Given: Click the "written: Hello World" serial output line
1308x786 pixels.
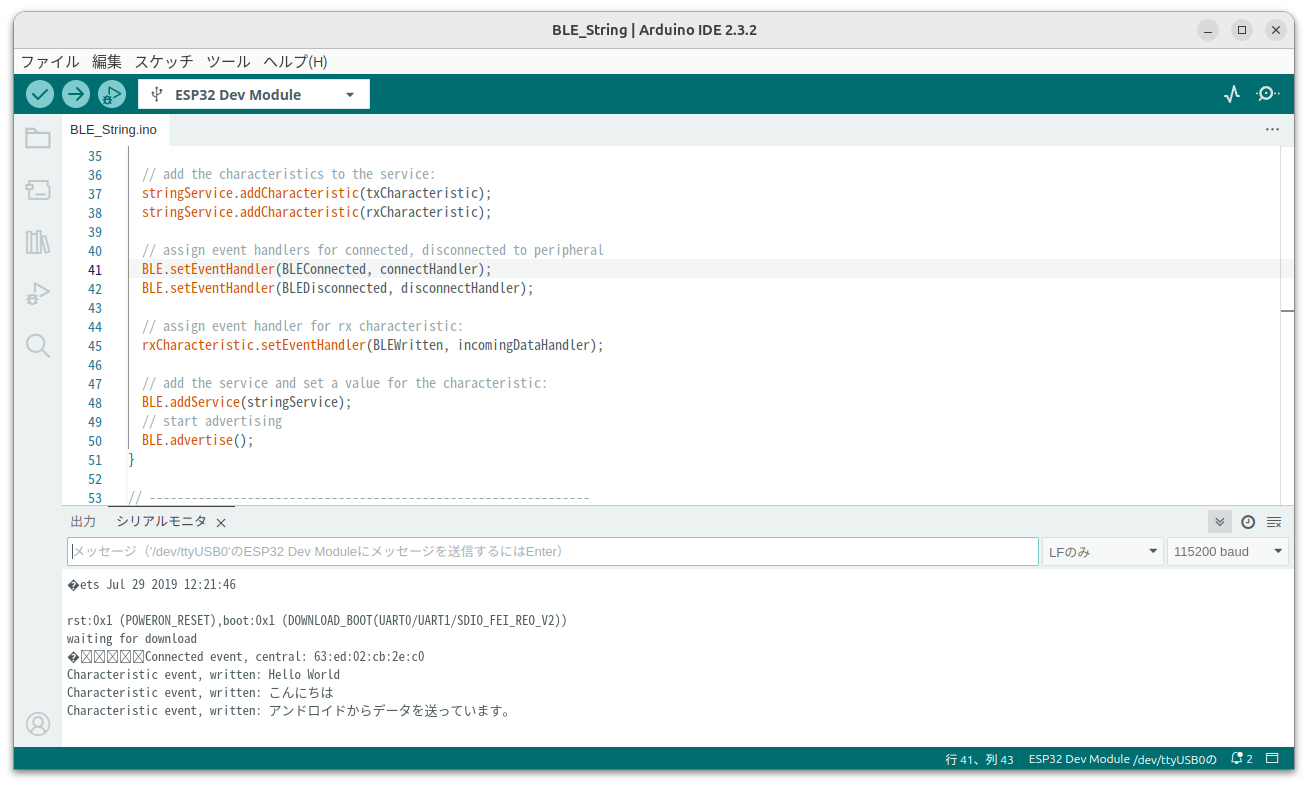Looking at the screenshot, I should point(204,675).
